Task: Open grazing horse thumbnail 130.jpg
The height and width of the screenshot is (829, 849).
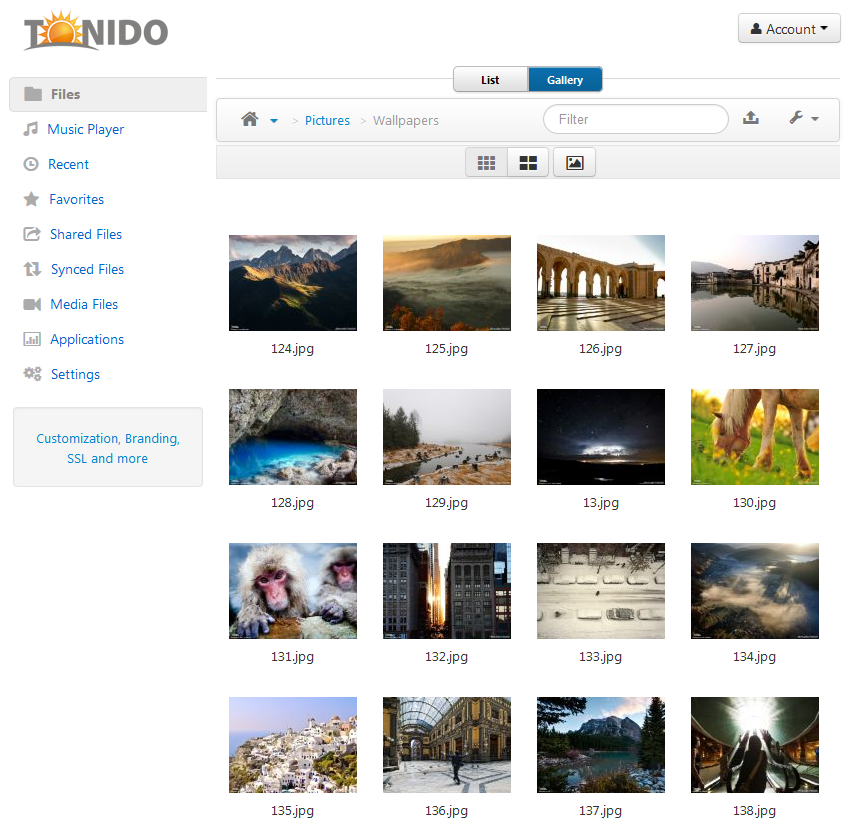Action: 755,437
